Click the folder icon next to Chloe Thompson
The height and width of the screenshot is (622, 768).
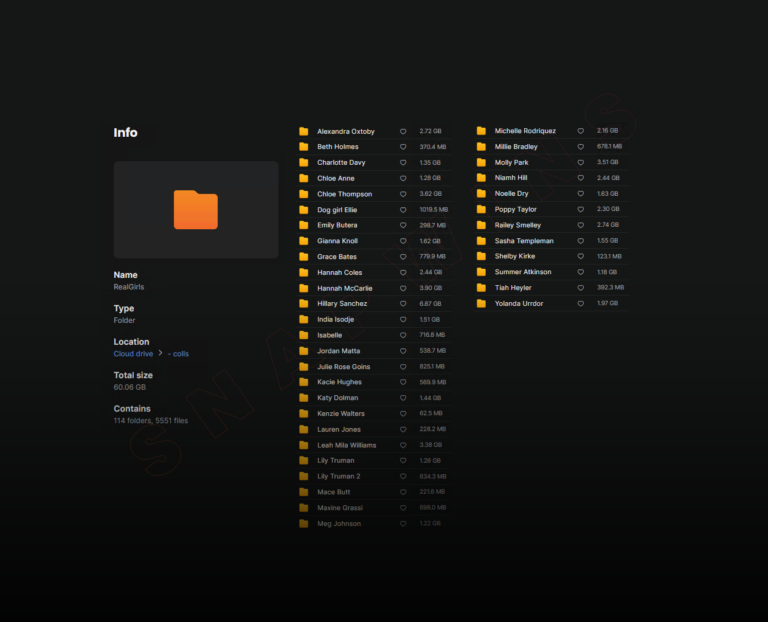(x=304, y=194)
